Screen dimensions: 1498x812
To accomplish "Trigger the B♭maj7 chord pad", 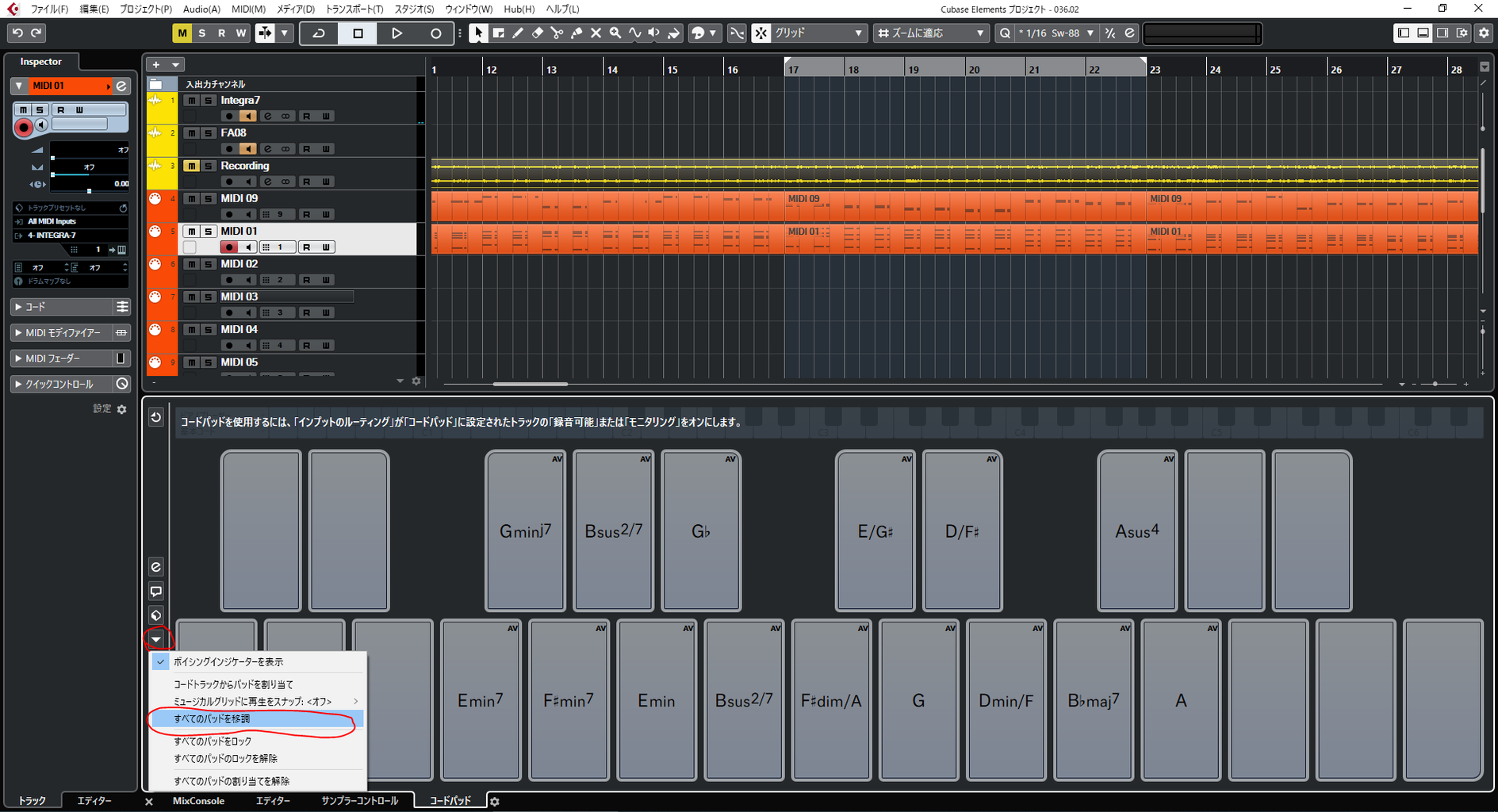I will click(1094, 700).
